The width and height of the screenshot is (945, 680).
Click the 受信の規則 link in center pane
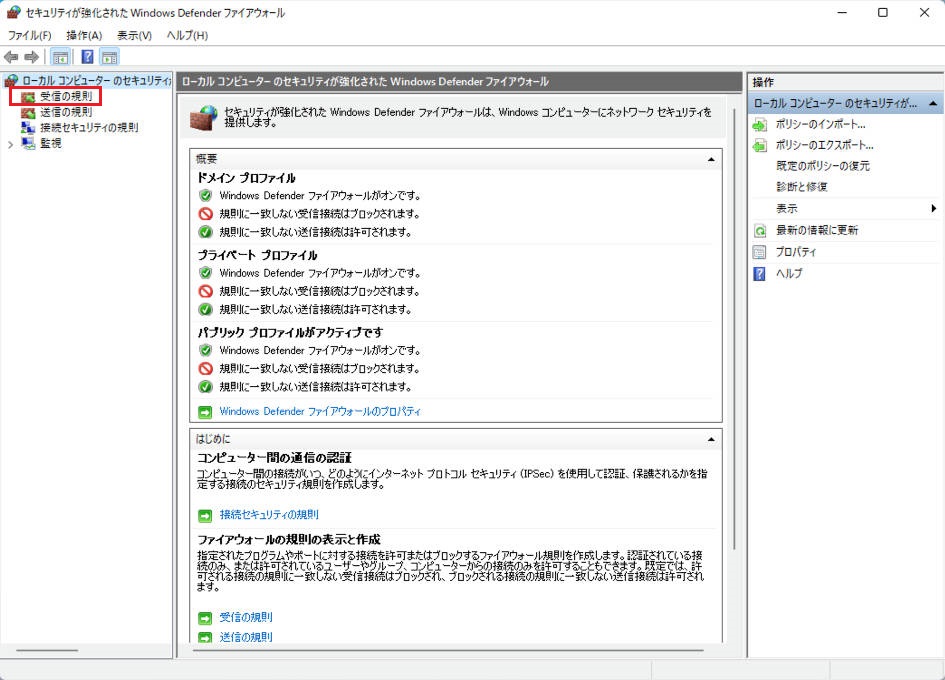point(246,617)
